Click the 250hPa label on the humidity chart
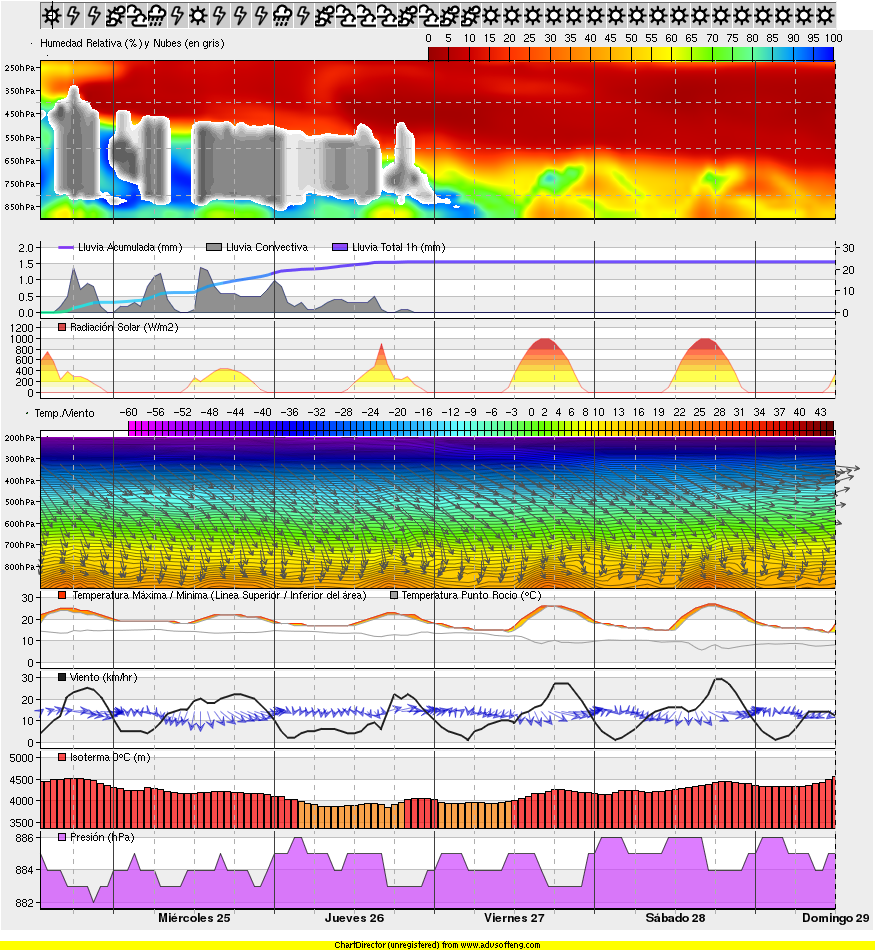The width and height of the screenshot is (875, 950). (19, 68)
